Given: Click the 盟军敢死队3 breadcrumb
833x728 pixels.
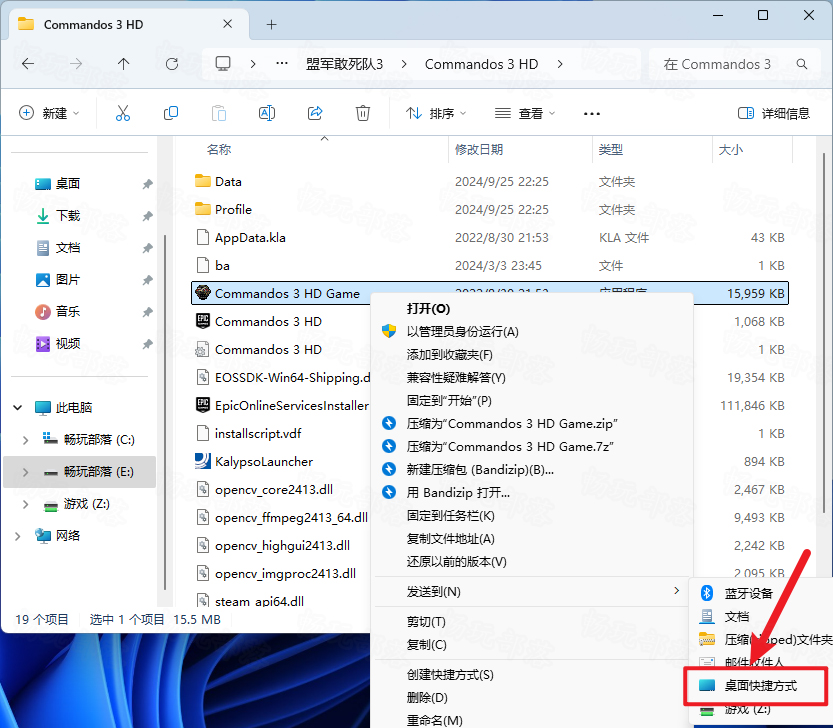Looking at the screenshot, I should (x=344, y=64).
